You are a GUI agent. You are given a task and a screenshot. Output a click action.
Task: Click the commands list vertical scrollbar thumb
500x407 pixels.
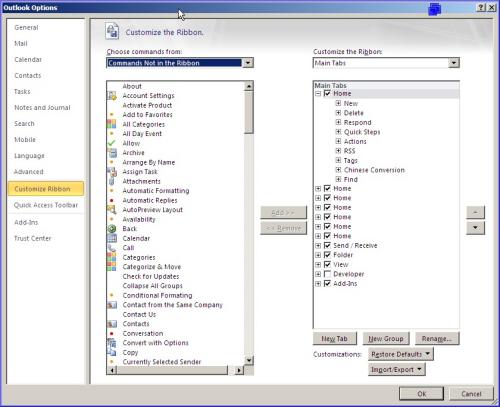click(x=249, y=112)
